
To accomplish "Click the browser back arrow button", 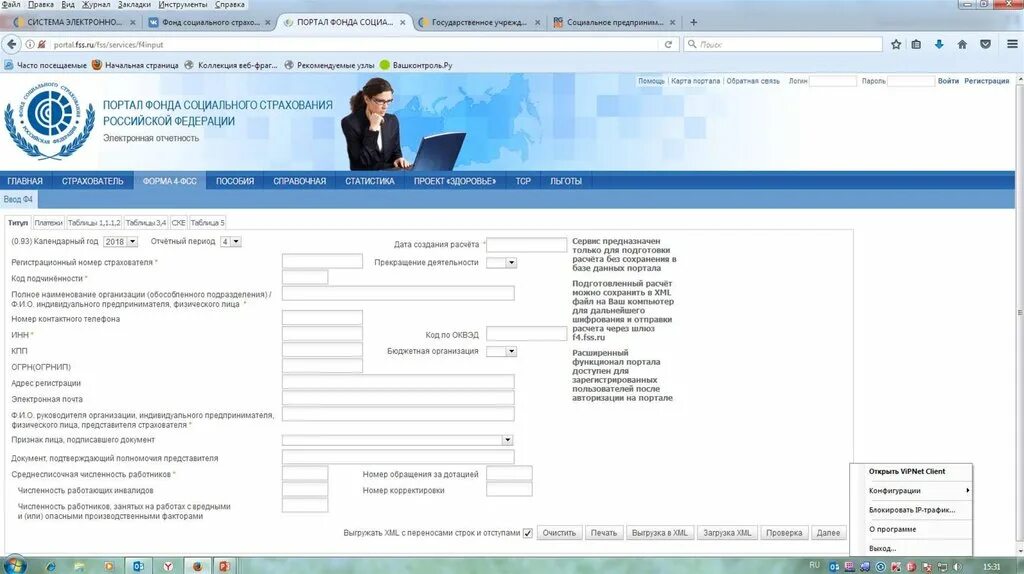I will (11, 44).
